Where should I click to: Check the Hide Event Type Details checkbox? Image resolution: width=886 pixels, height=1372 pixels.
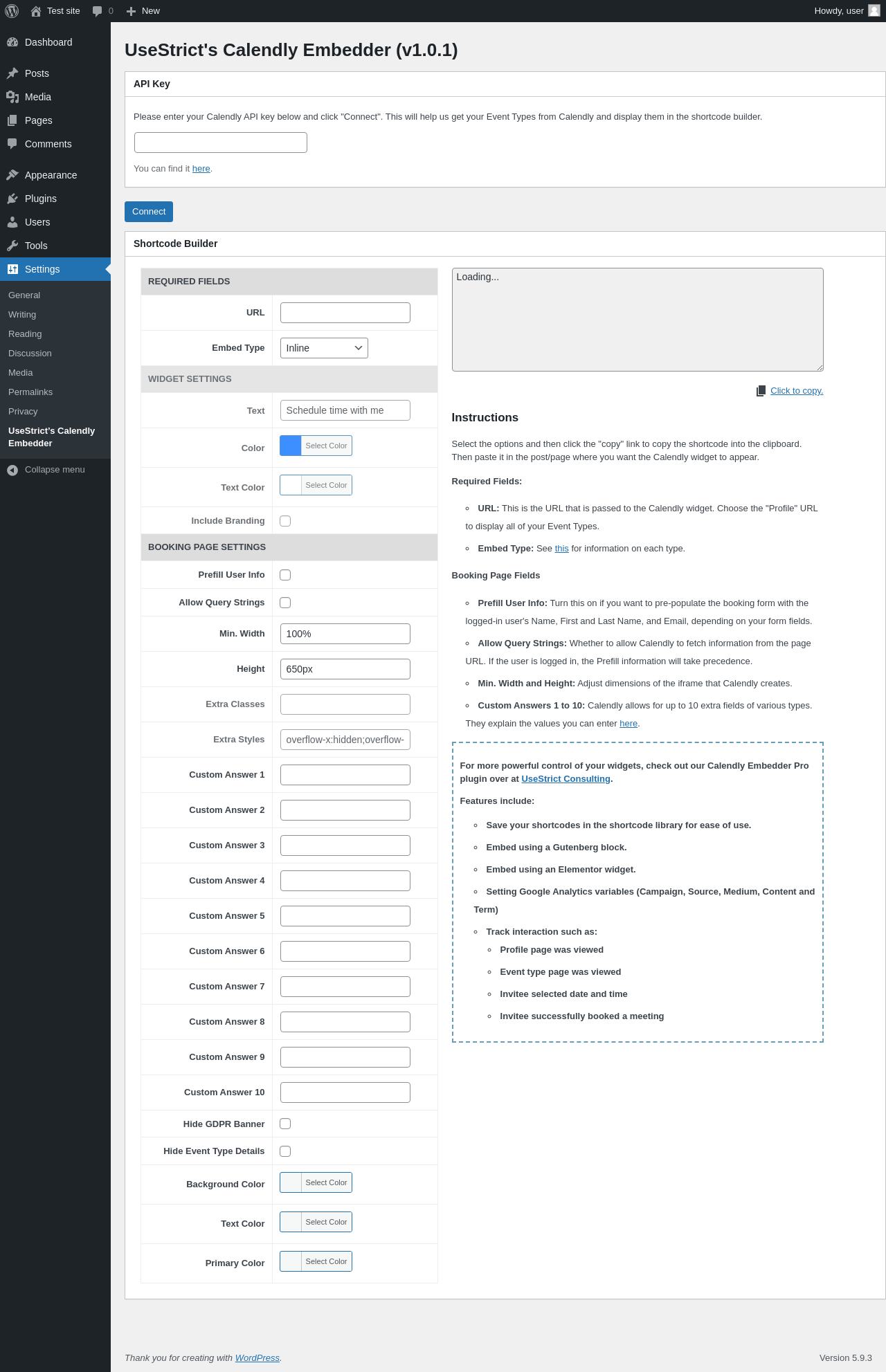285,1151
